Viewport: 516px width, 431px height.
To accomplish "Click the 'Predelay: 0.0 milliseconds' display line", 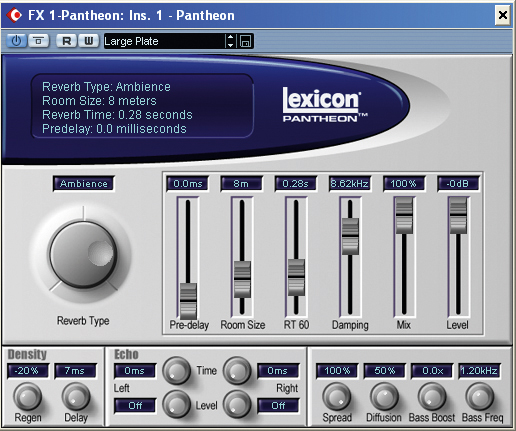I will 114,129.
